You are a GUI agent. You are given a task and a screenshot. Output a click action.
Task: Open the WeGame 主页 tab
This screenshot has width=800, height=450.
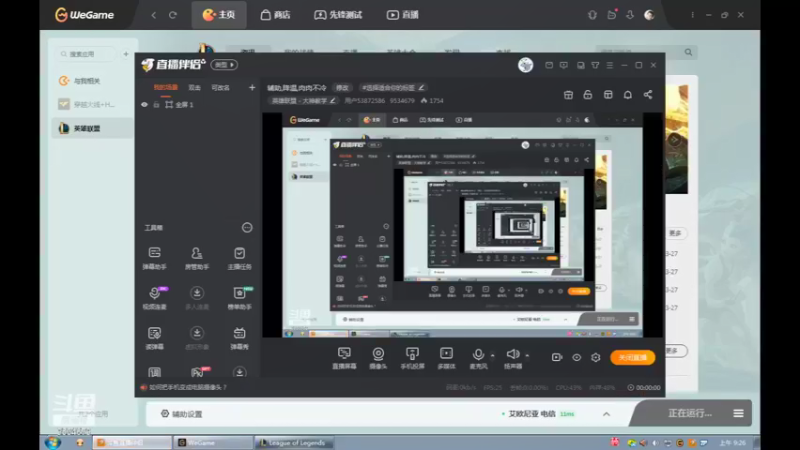pos(219,15)
